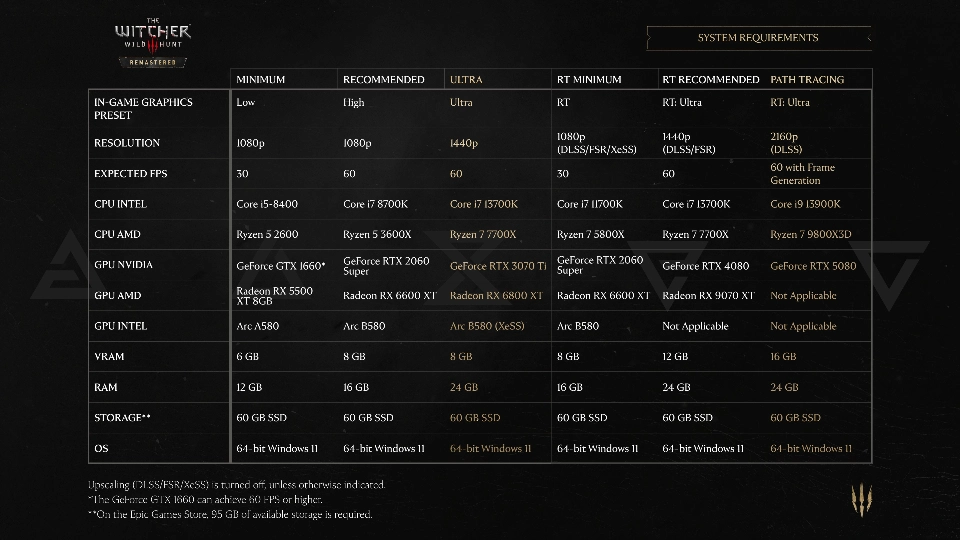The height and width of the screenshot is (540, 960).
Task: Click the '1440p (DLSS/FSR)' resolution cell
Action: tap(689, 143)
